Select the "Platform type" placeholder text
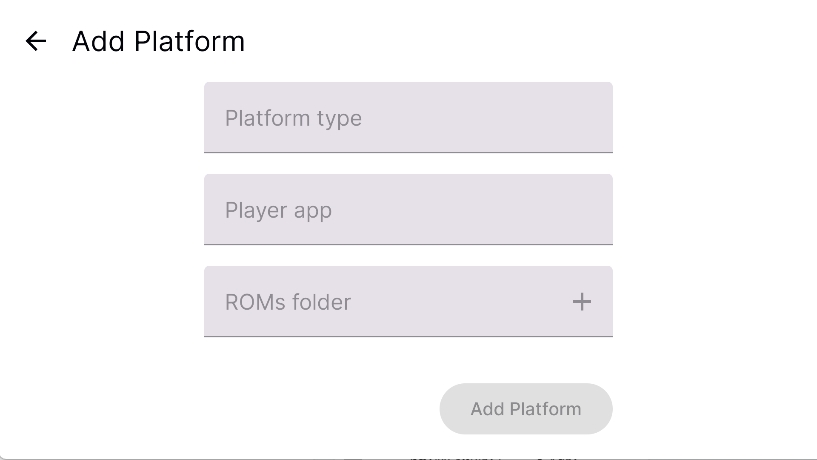Viewport: 817px width, 460px height. 293,118
